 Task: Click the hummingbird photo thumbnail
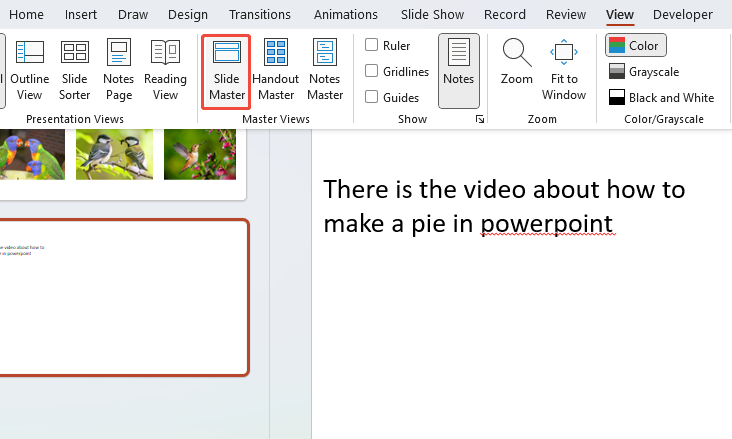(200, 155)
